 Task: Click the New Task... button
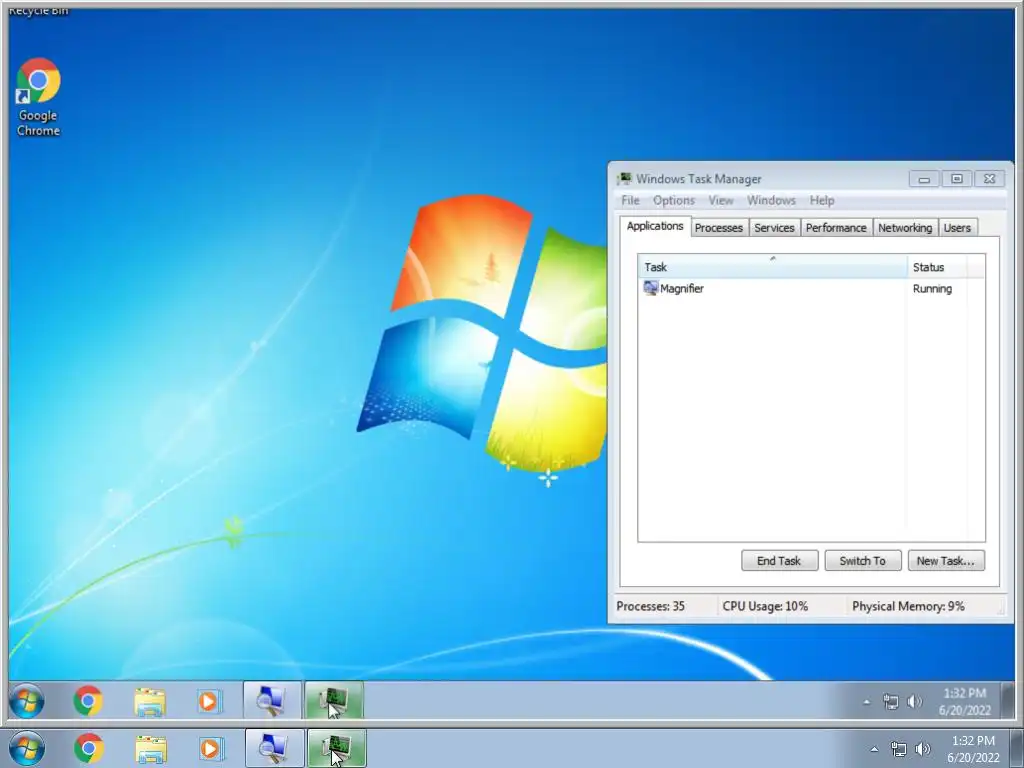[946, 560]
